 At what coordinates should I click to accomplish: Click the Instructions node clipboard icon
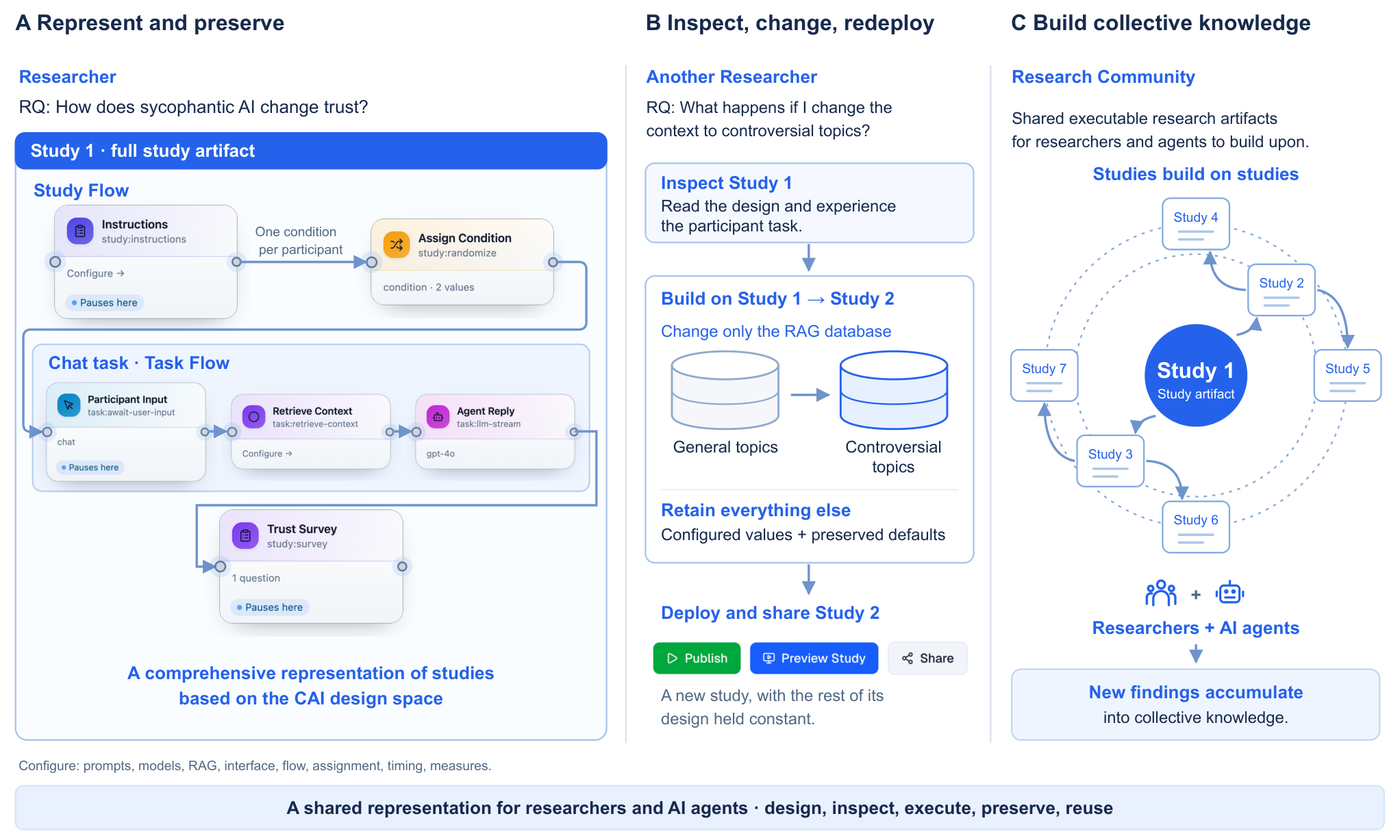[80, 231]
